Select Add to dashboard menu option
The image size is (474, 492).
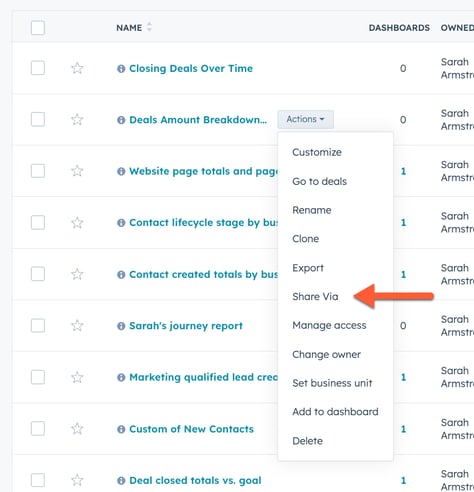[335, 412]
